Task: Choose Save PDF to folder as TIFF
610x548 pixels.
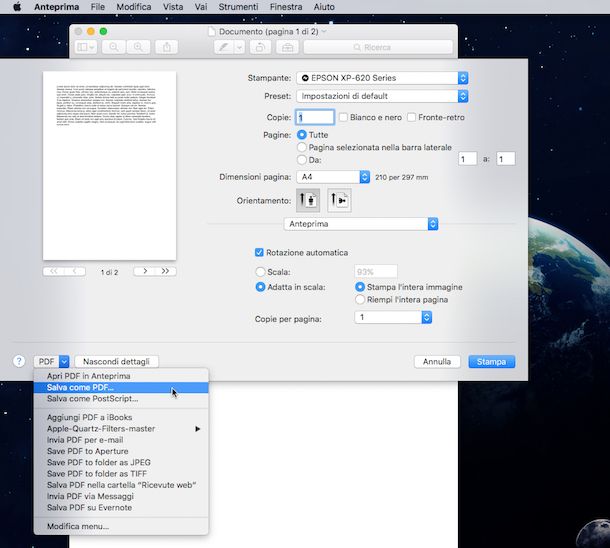Action: 121,474
